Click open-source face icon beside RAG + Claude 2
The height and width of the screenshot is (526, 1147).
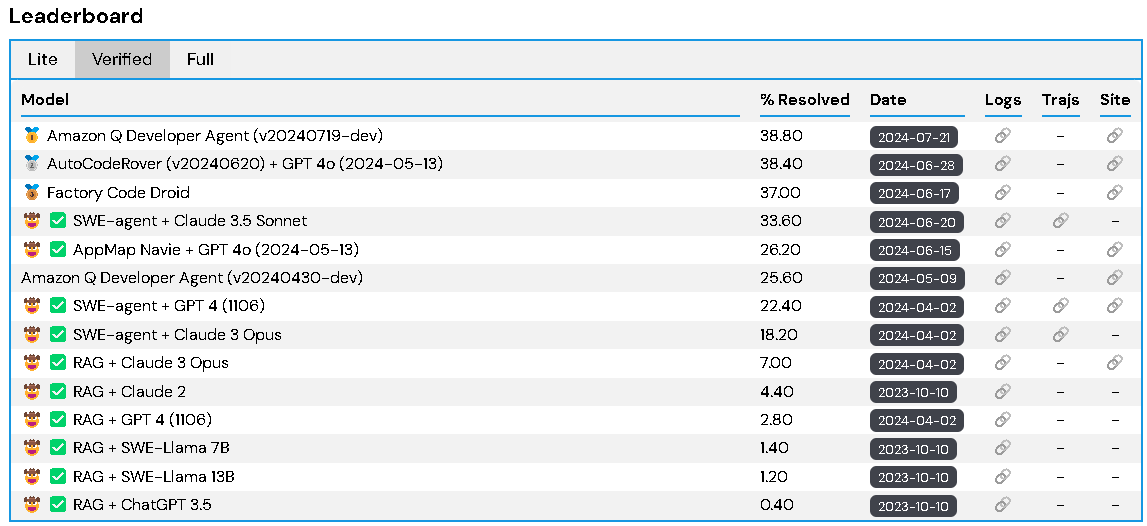coord(31,391)
